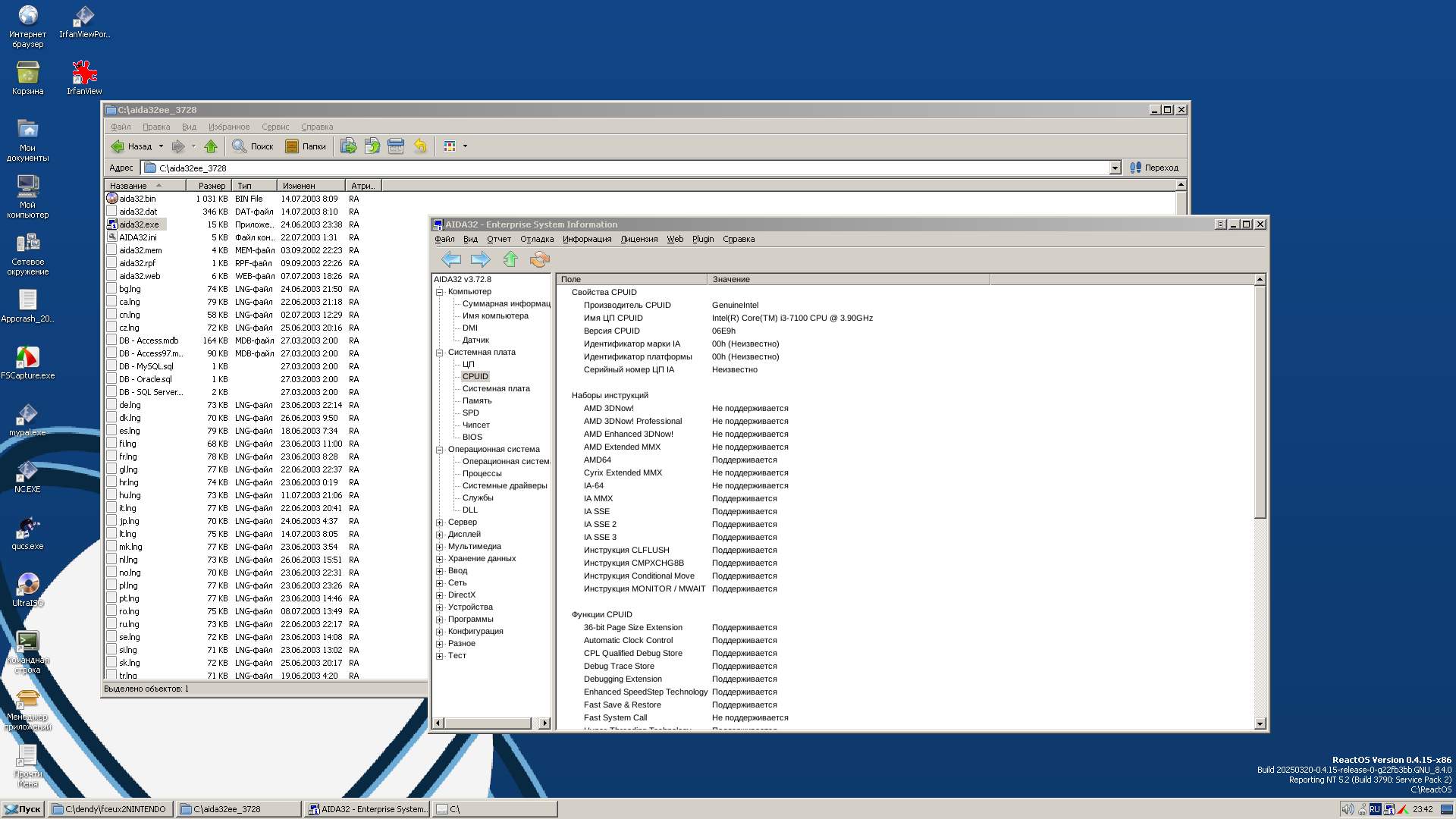This screenshot has width=1456, height=819.
Task: Click AIDA32 refresh icon in toolbar
Action: [x=539, y=260]
